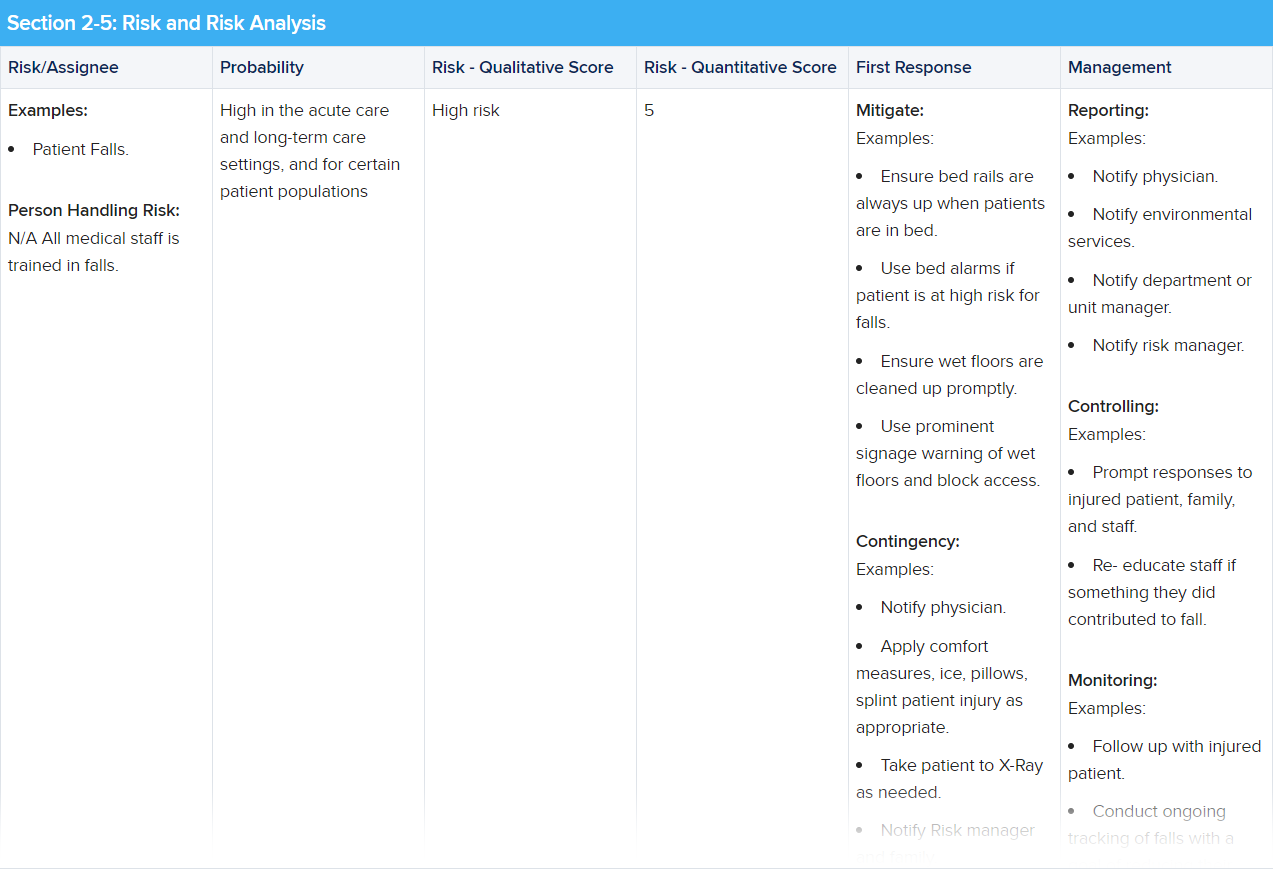
Task: Select the "Contingency:" heading
Action: click(x=908, y=541)
